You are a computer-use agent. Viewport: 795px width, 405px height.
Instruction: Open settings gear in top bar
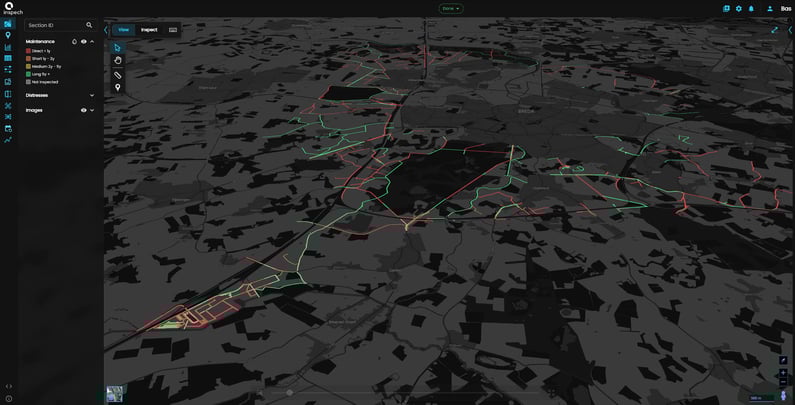coord(739,8)
